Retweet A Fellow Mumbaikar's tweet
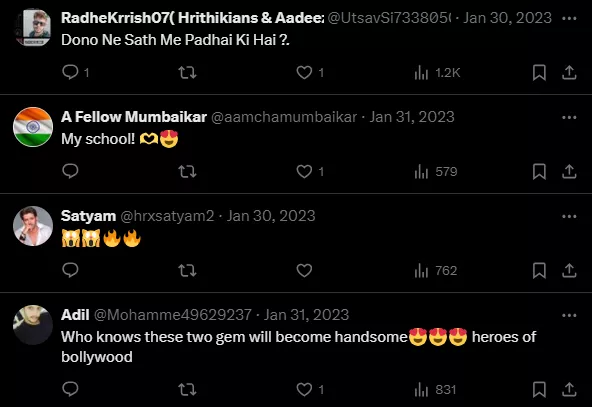 tap(187, 171)
